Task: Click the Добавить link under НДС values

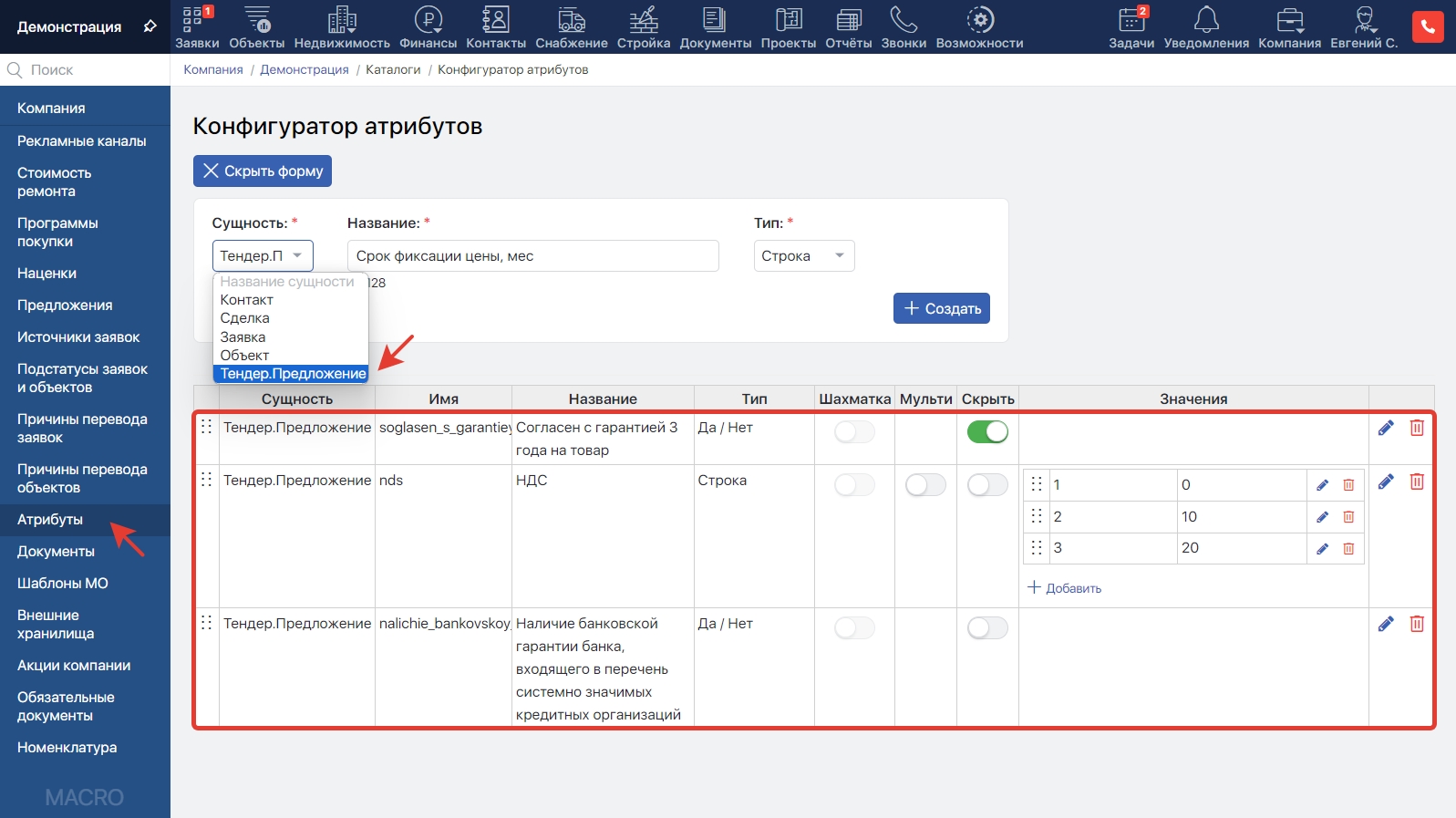Action: pos(1065,588)
